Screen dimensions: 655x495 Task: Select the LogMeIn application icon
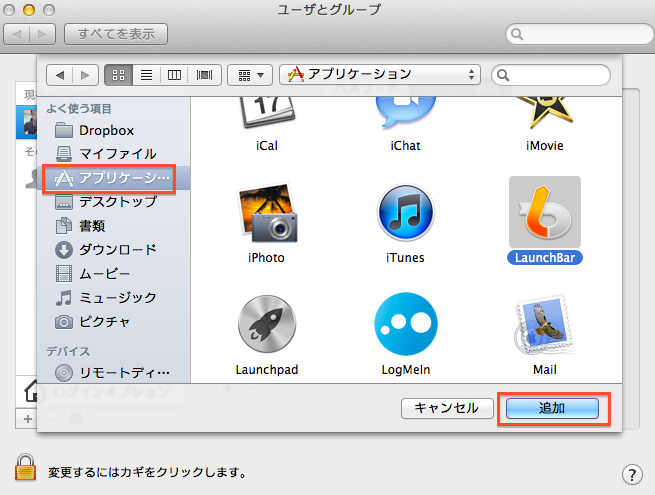(405, 324)
